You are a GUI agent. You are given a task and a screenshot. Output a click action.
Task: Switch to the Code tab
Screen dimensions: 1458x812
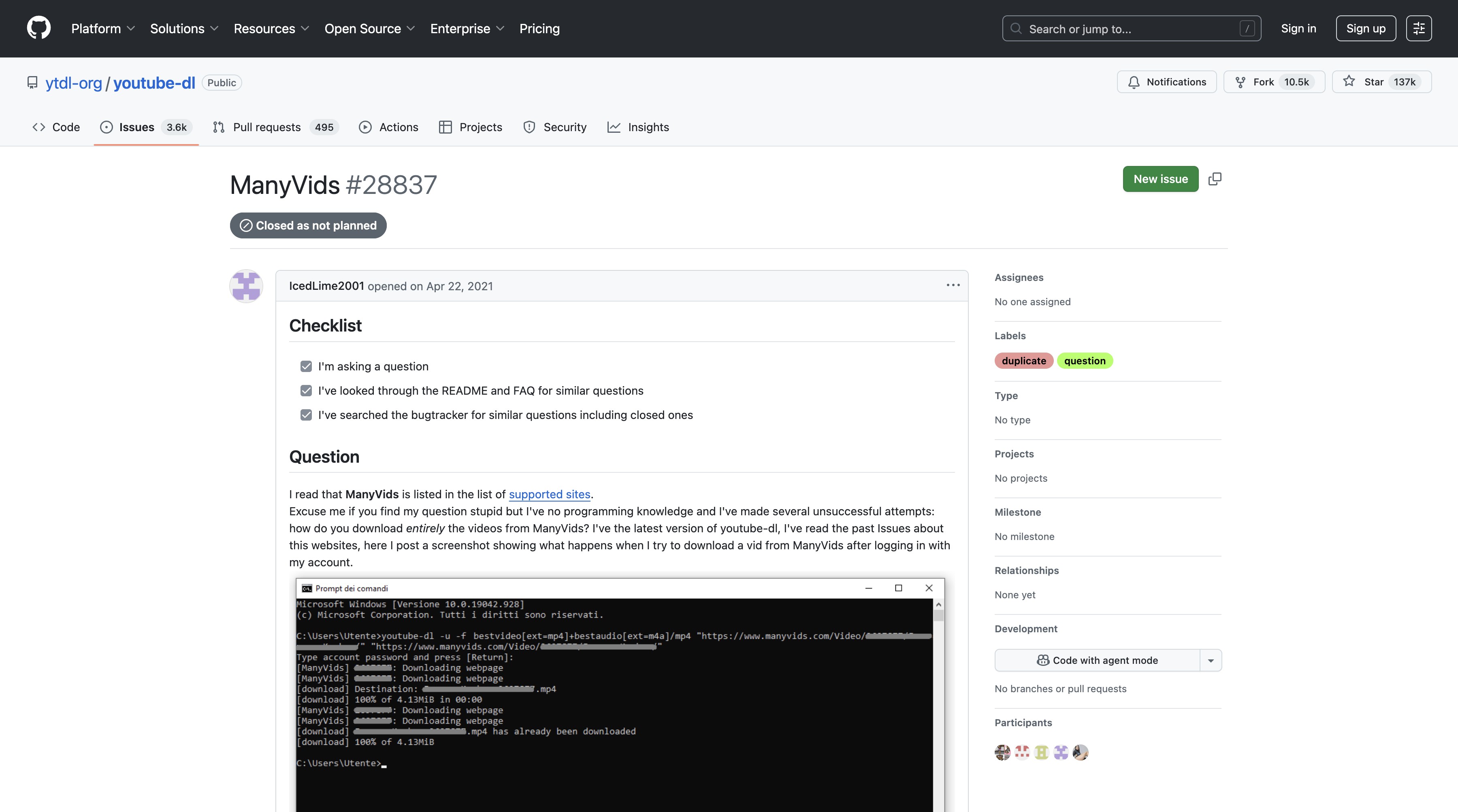56,128
